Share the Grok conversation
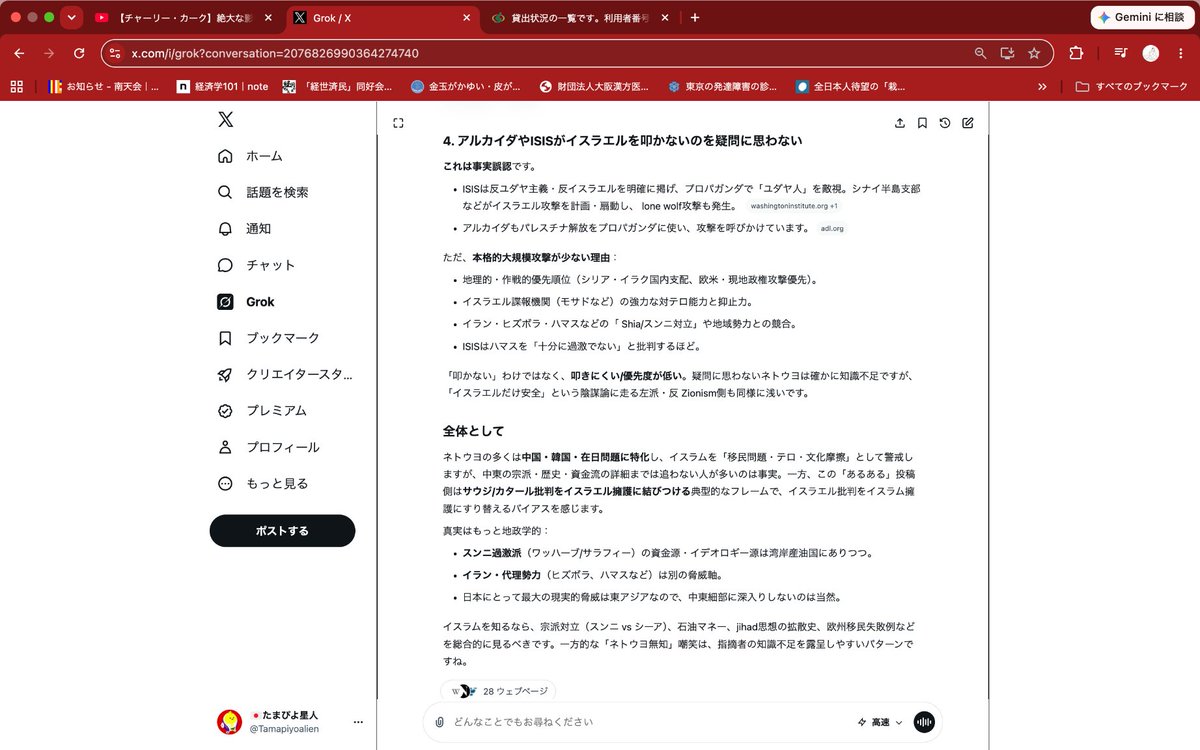 click(x=900, y=123)
